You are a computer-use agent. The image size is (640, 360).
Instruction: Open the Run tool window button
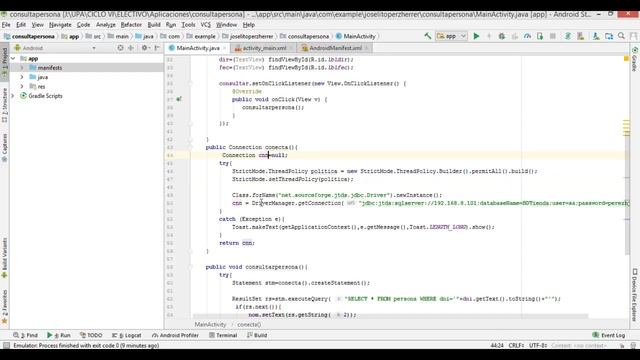[59, 335]
